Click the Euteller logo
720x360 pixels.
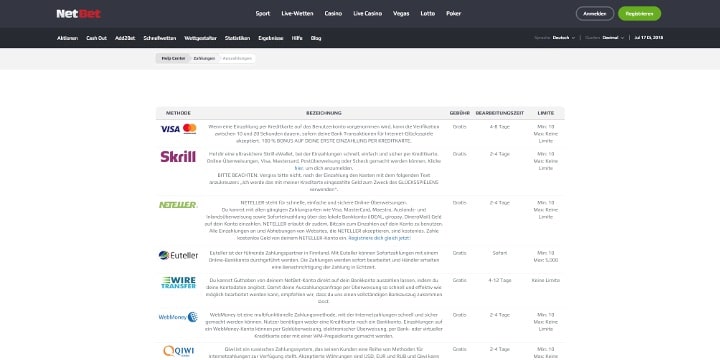coord(178,255)
